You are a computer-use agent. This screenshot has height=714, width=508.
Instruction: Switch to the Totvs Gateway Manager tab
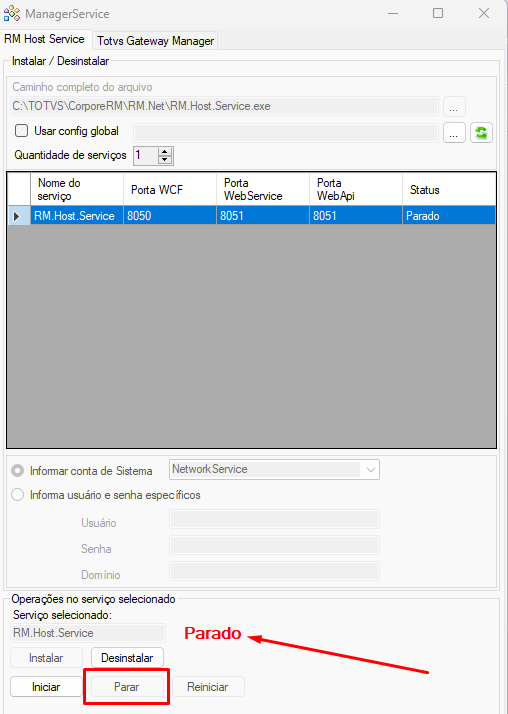click(155, 41)
